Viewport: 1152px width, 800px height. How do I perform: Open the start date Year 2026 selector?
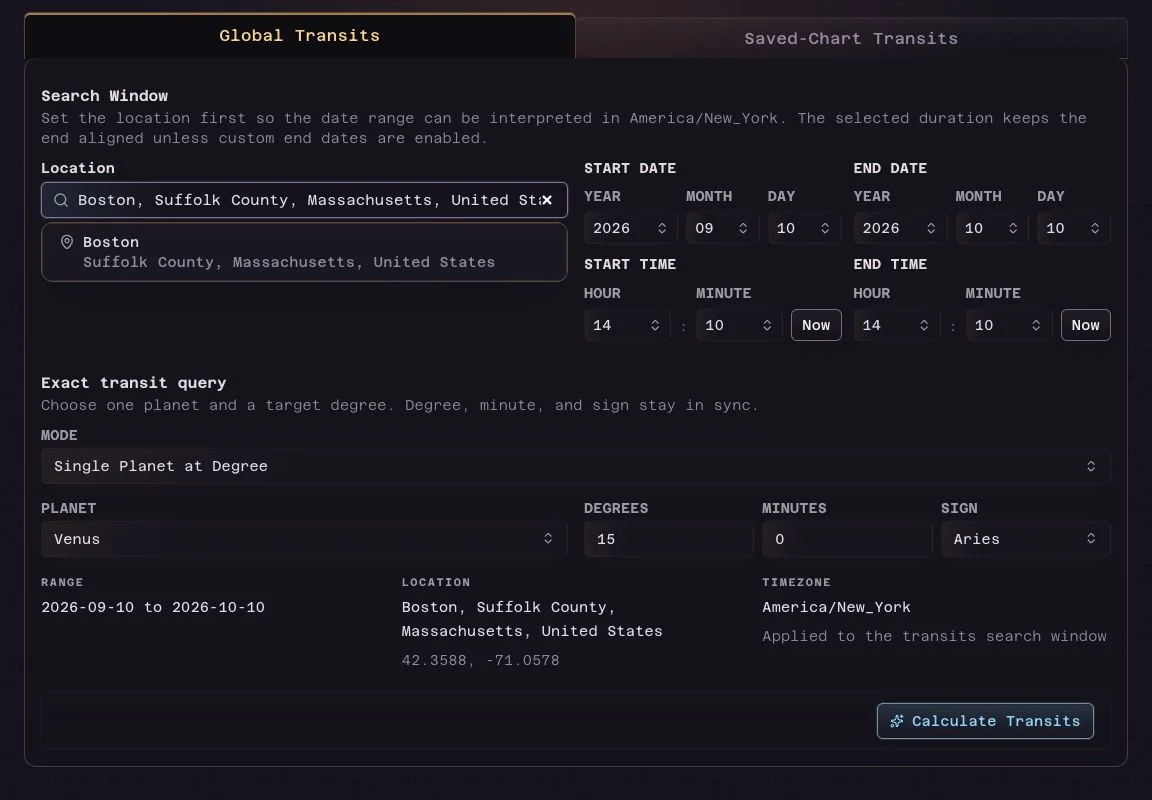click(x=630, y=228)
